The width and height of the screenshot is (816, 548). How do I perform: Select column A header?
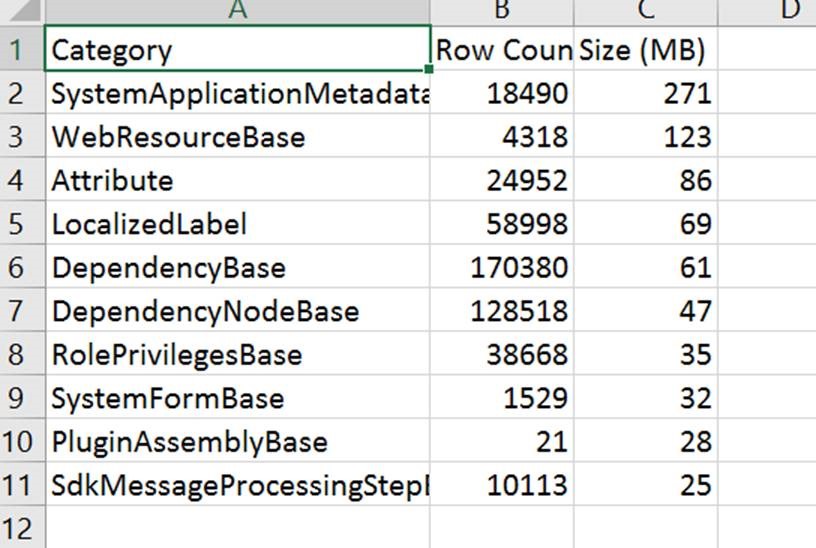click(237, 10)
